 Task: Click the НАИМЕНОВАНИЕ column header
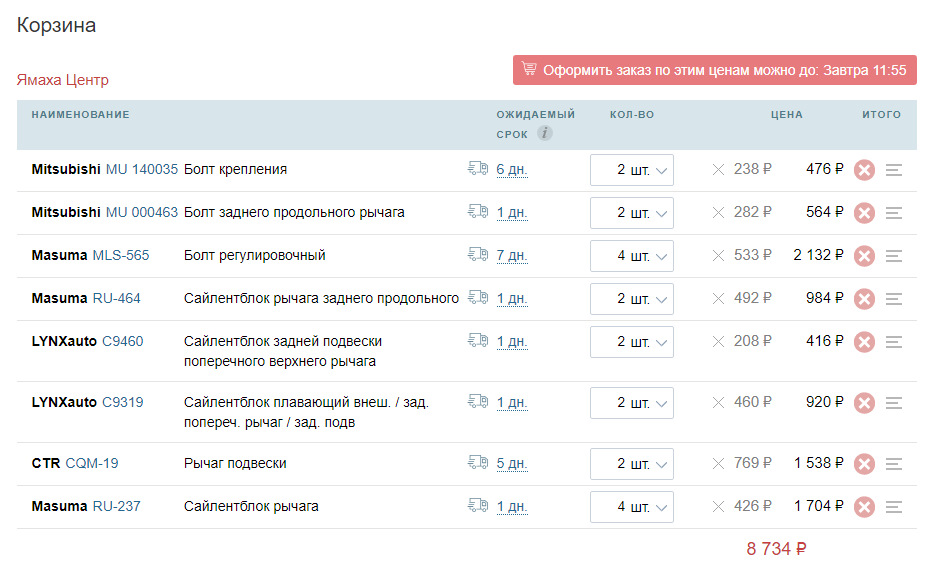tap(81, 115)
